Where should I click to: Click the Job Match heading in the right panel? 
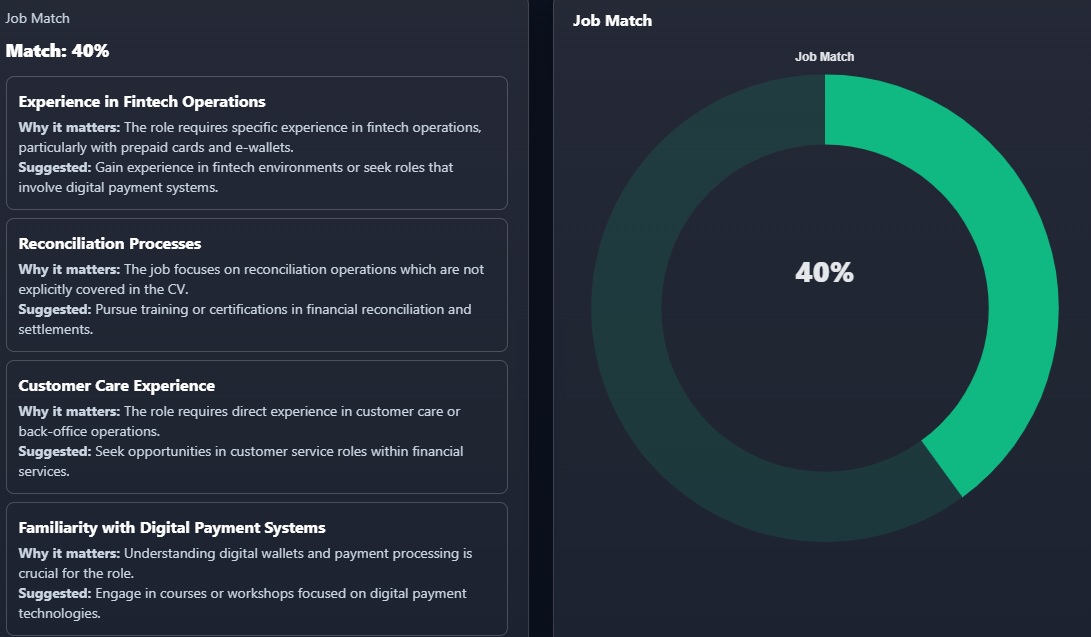pos(612,21)
